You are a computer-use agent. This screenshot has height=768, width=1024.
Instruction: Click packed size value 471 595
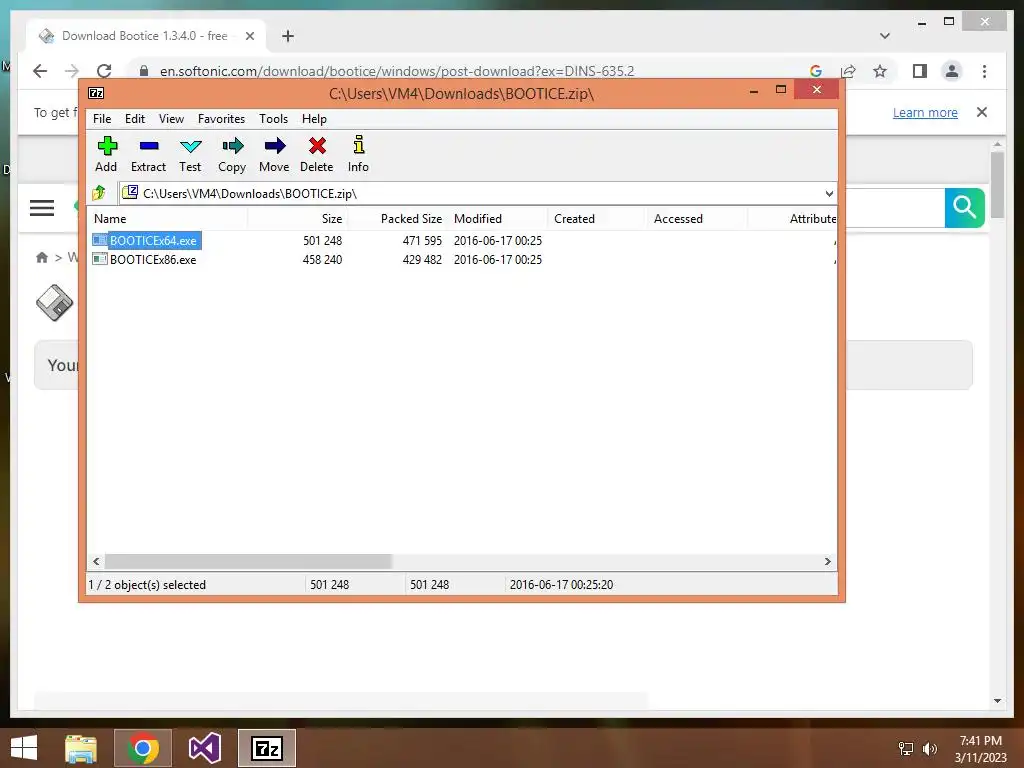[422, 240]
